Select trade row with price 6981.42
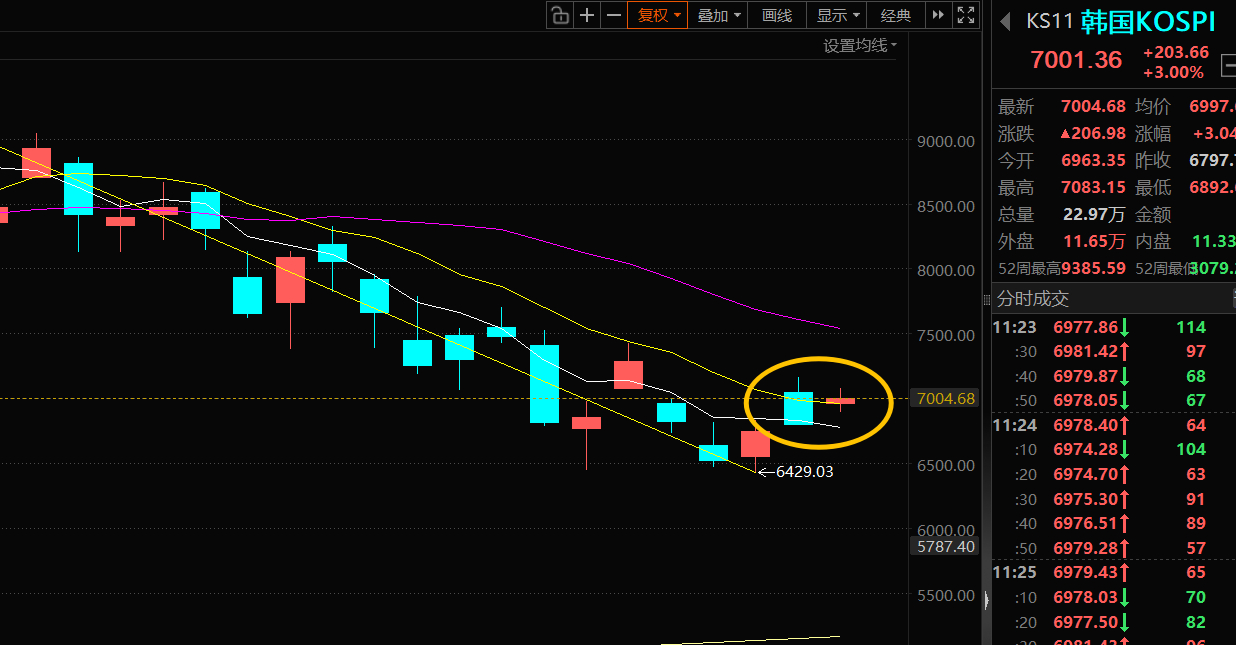This screenshot has width=1236, height=645. [1114, 352]
